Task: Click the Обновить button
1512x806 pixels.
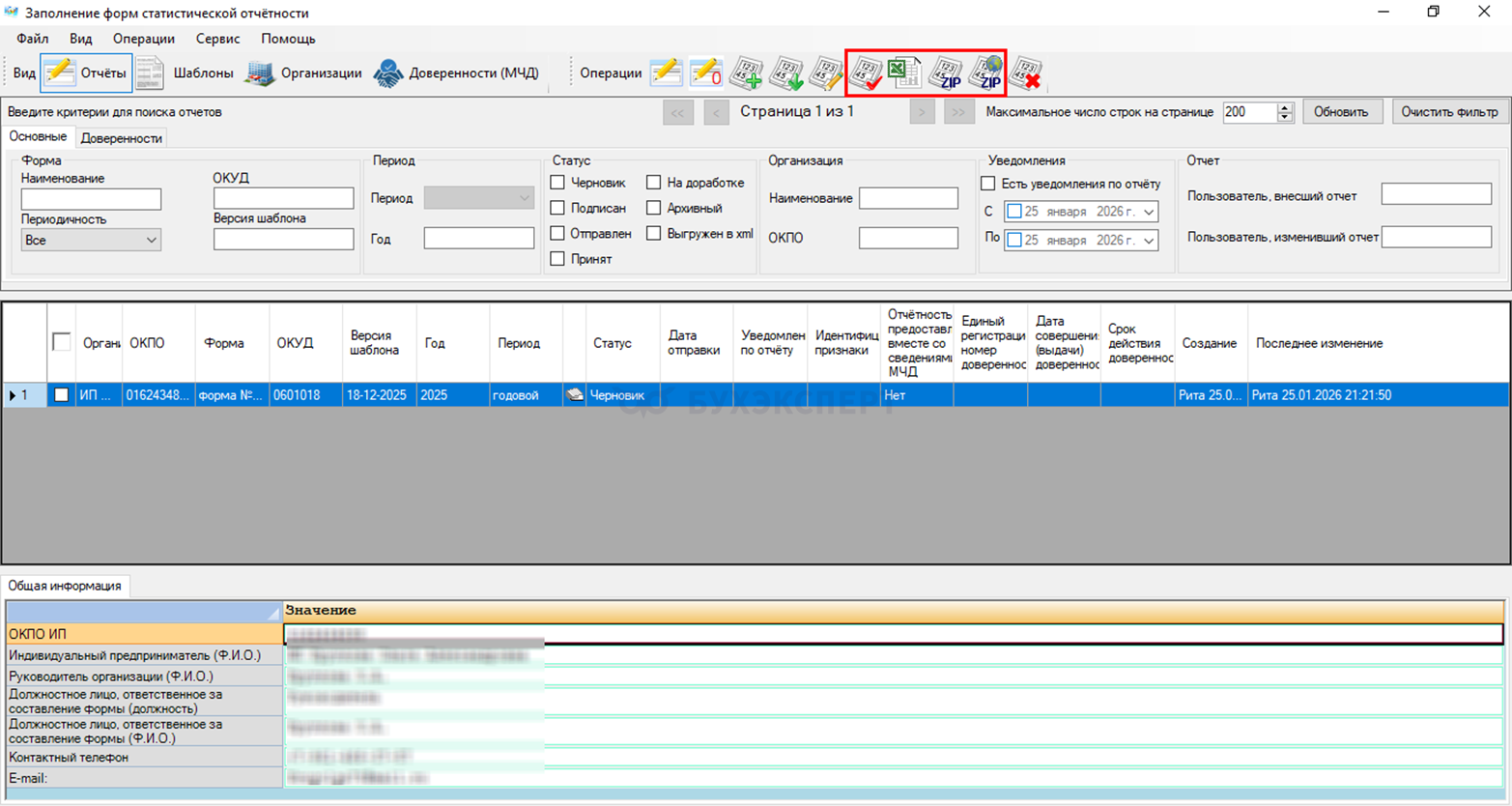Action: pos(1341,112)
